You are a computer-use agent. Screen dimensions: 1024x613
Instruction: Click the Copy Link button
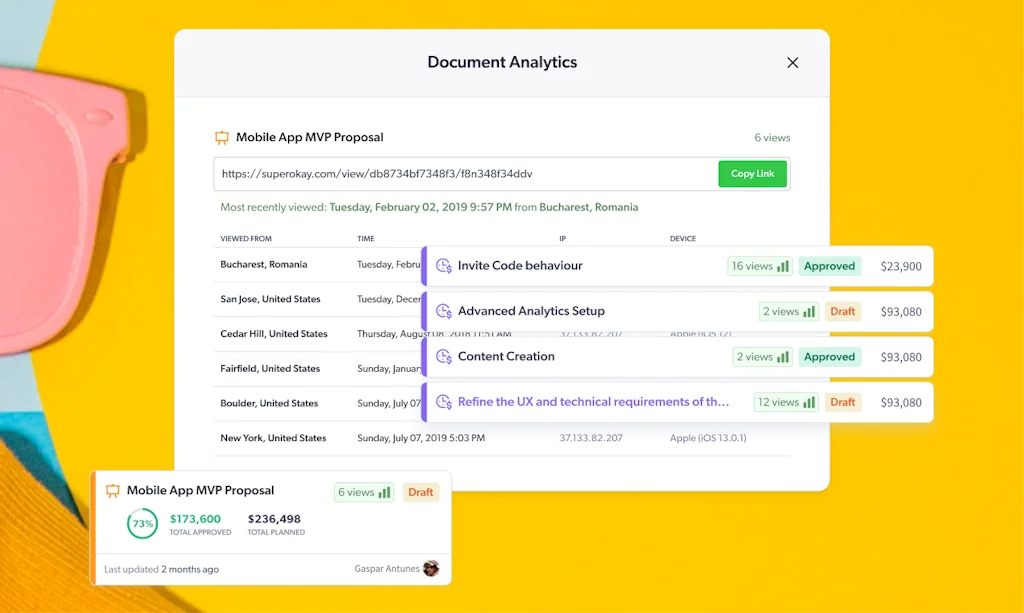click(x=752, y=174)
